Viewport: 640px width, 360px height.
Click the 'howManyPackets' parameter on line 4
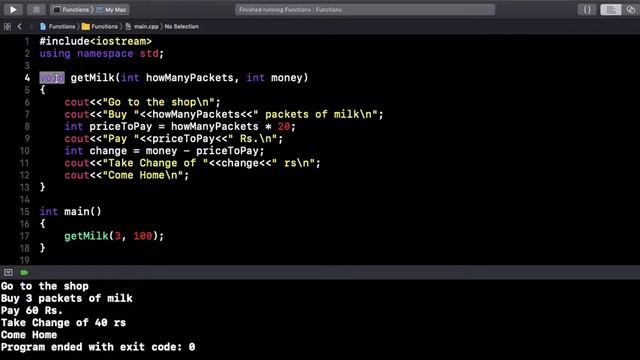[189, 78]
